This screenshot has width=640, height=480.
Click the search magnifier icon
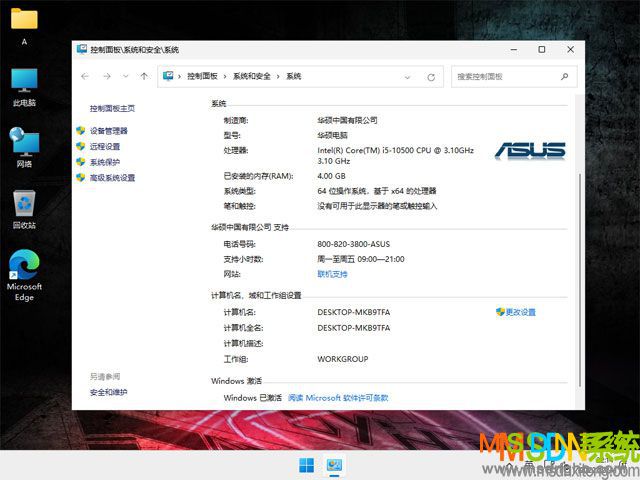(x=564, y=76)
